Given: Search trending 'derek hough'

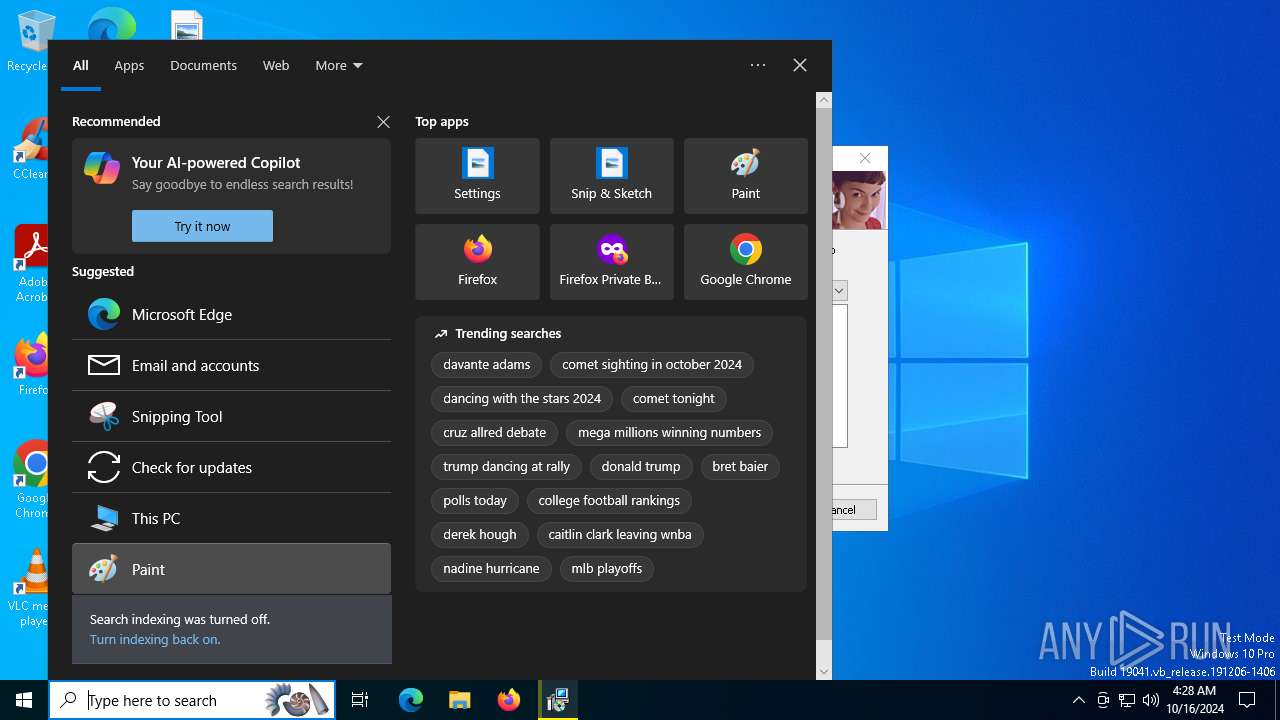Looking at the screenshot, I should [x=480, y=535].
